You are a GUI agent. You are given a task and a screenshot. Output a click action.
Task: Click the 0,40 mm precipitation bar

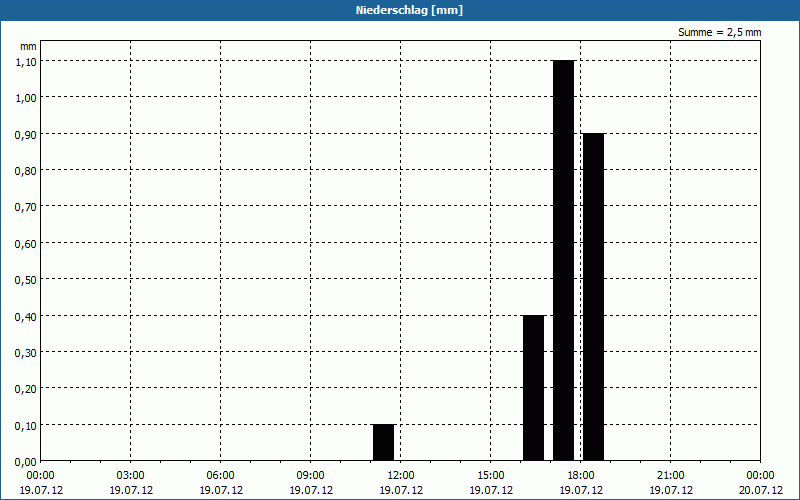pos(534,388)
